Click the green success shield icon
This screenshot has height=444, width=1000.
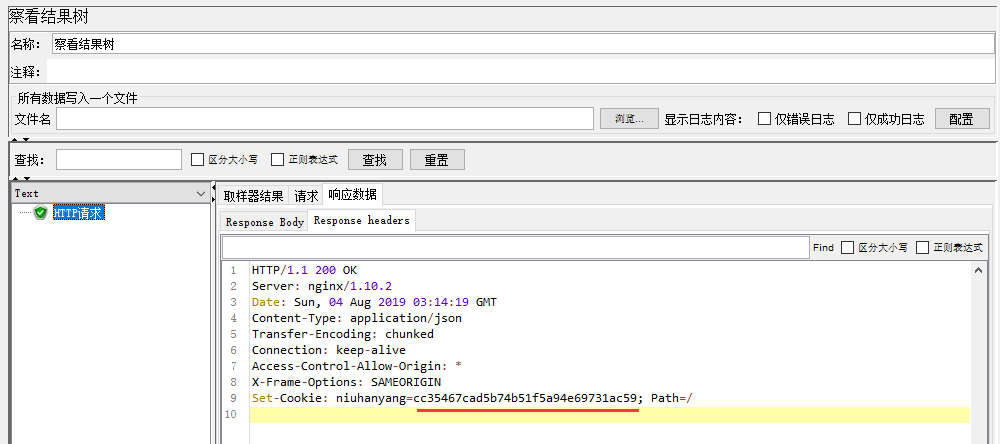click(x=40, y=213)
